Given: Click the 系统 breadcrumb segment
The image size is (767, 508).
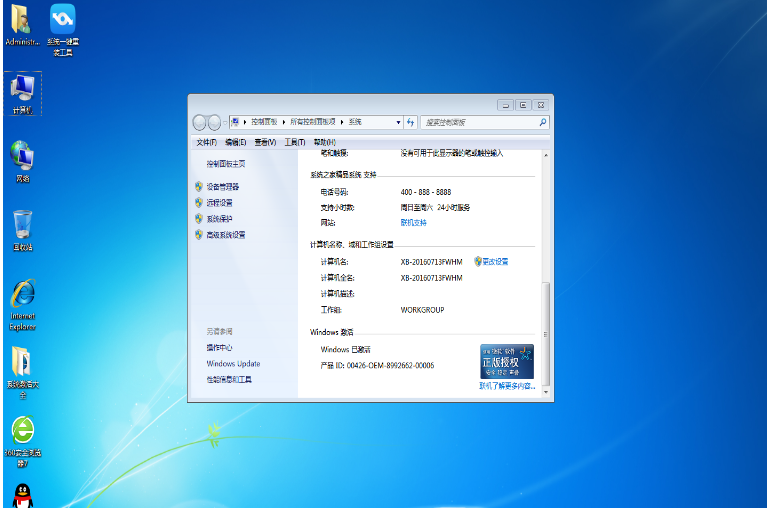Looking at the screenshot, I should click(x=355, y=122).
